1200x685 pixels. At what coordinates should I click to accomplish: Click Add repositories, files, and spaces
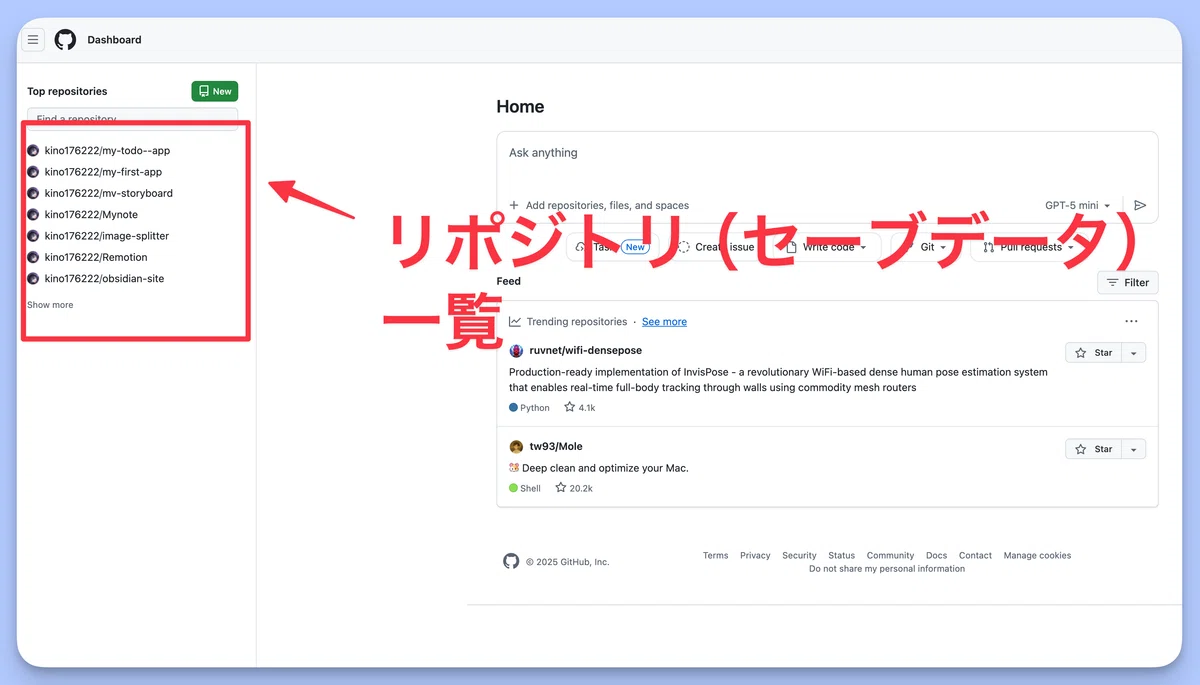click(x=599, y=205)
